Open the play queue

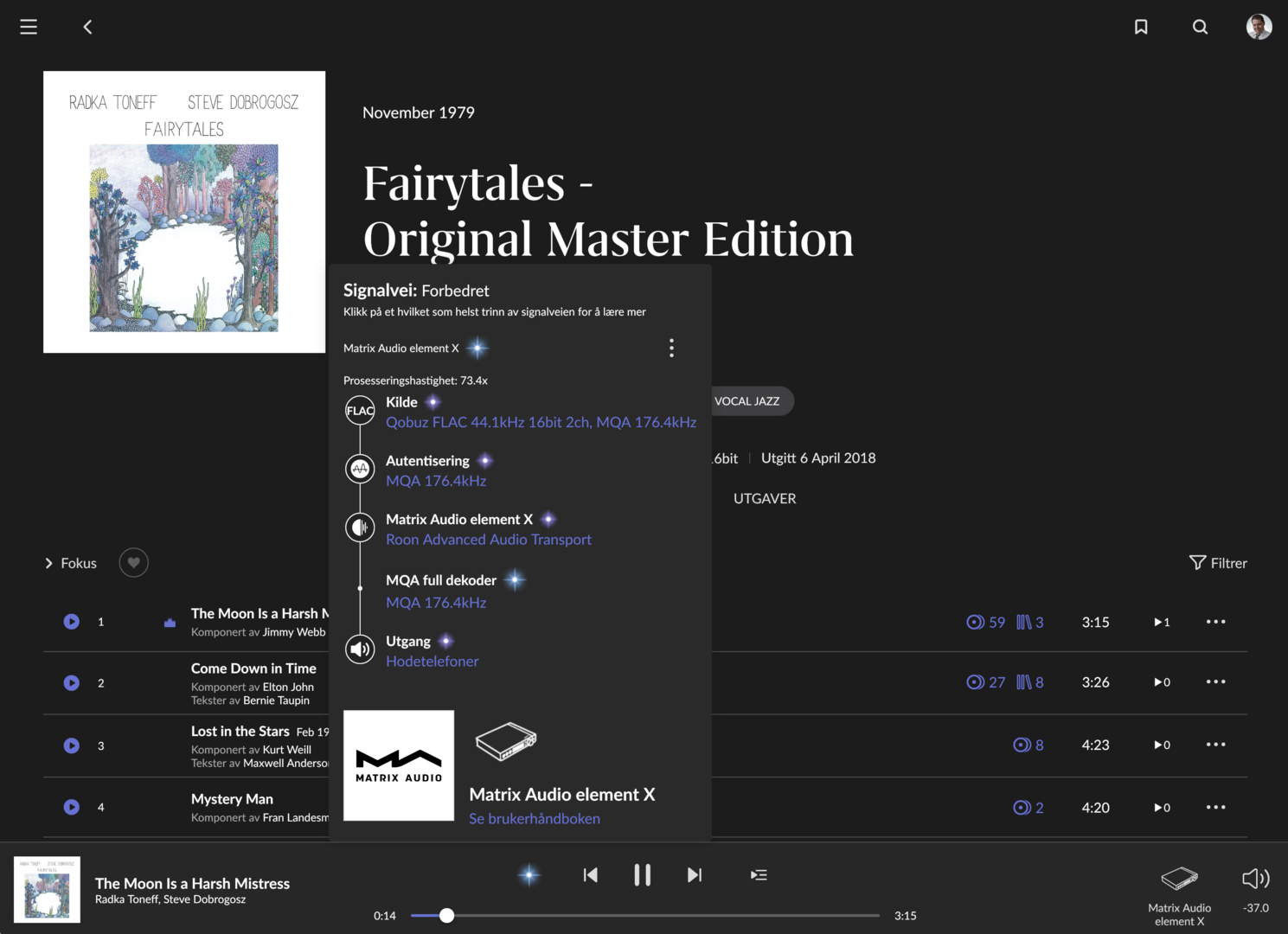[x=759, y=875]
